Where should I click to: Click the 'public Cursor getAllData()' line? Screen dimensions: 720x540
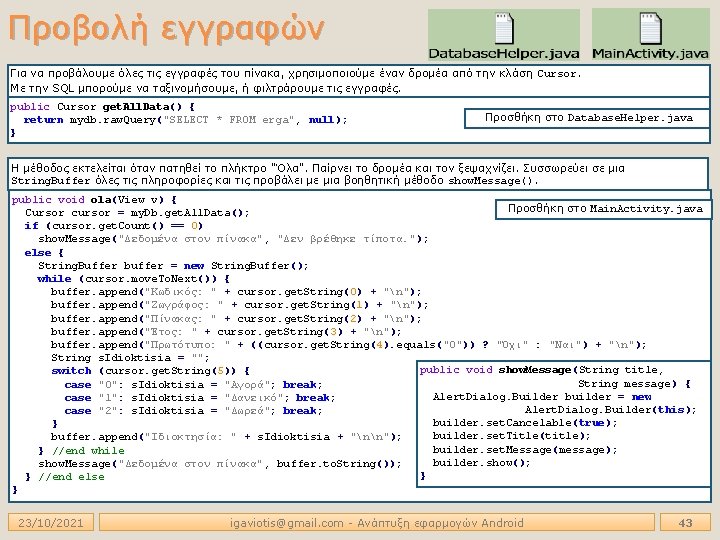point(102,107)
